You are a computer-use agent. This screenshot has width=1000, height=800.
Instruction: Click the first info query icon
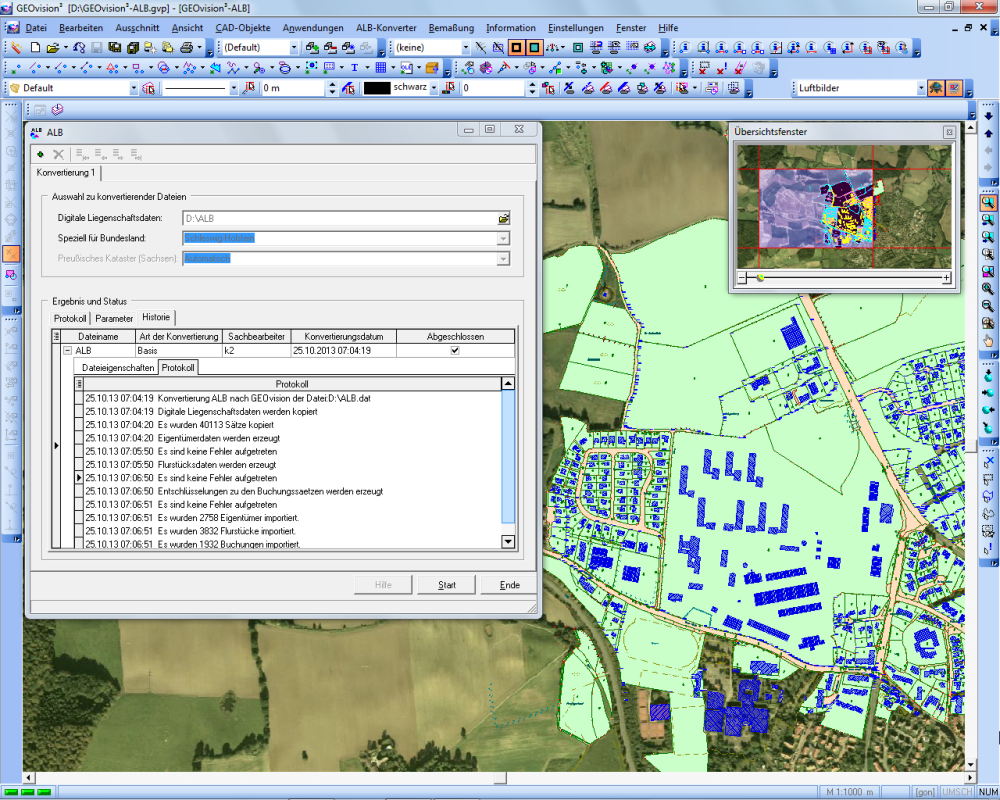(x=685, y=47)
